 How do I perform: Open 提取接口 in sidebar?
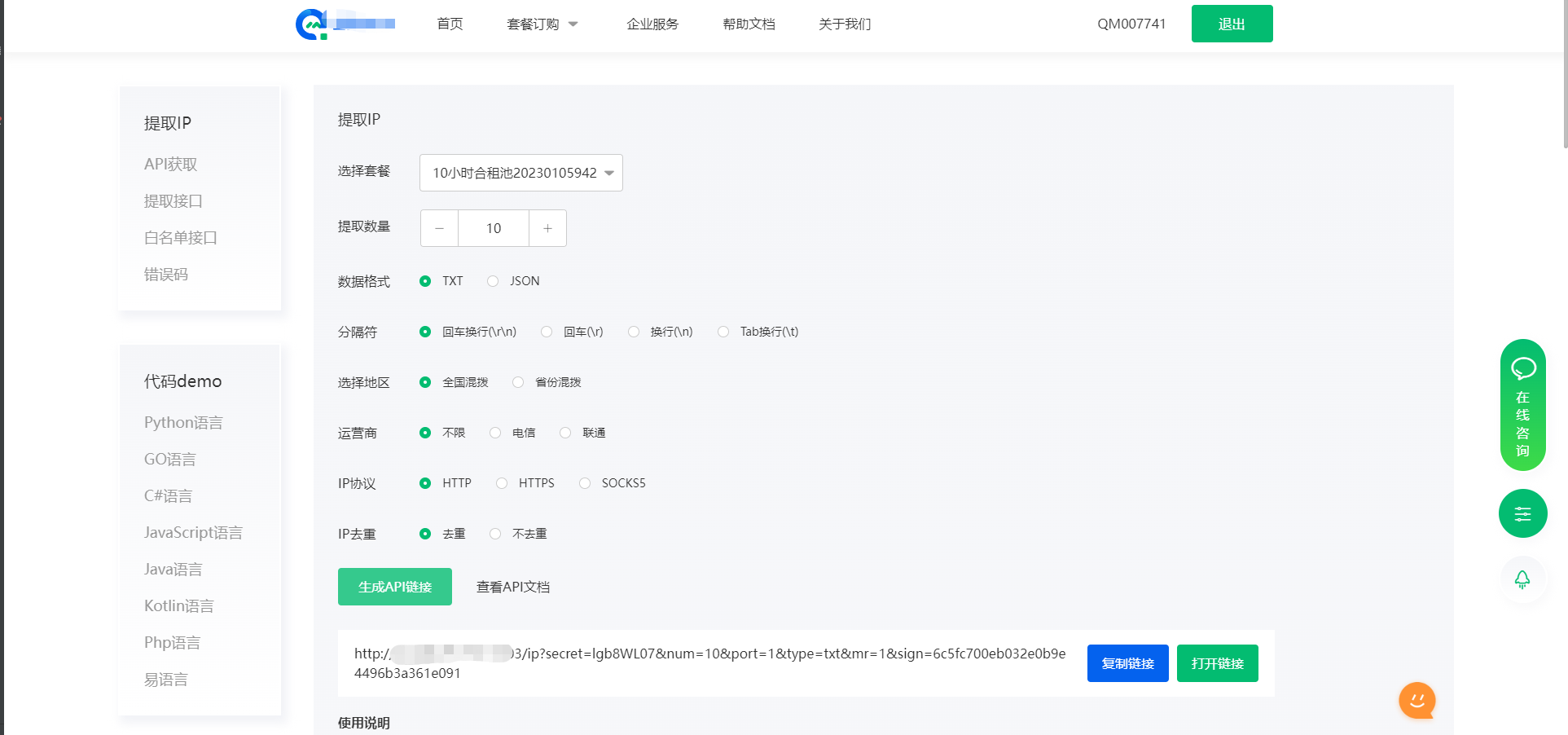point(173,201)
